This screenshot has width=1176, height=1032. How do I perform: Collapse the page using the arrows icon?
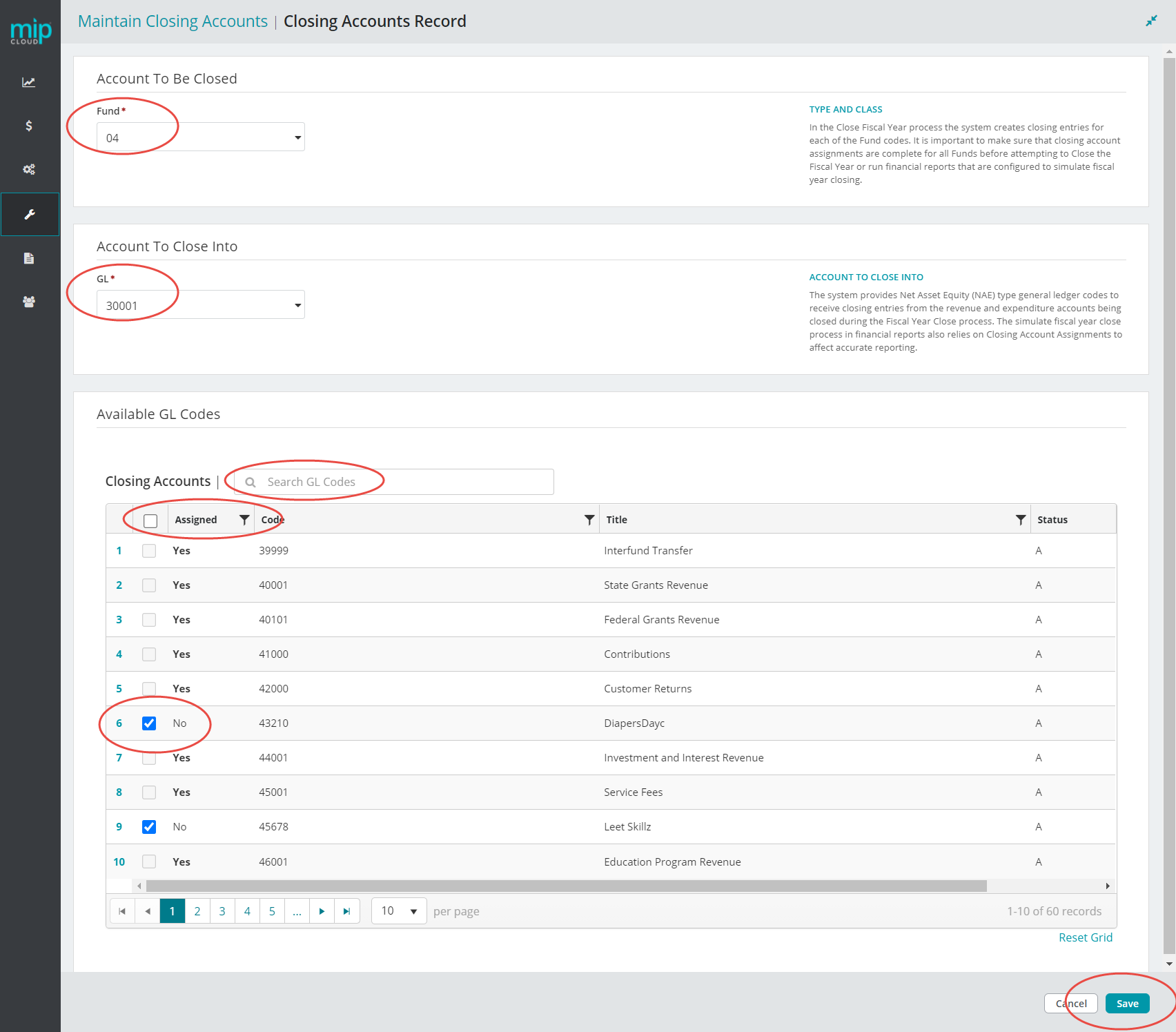[1150, 21]
